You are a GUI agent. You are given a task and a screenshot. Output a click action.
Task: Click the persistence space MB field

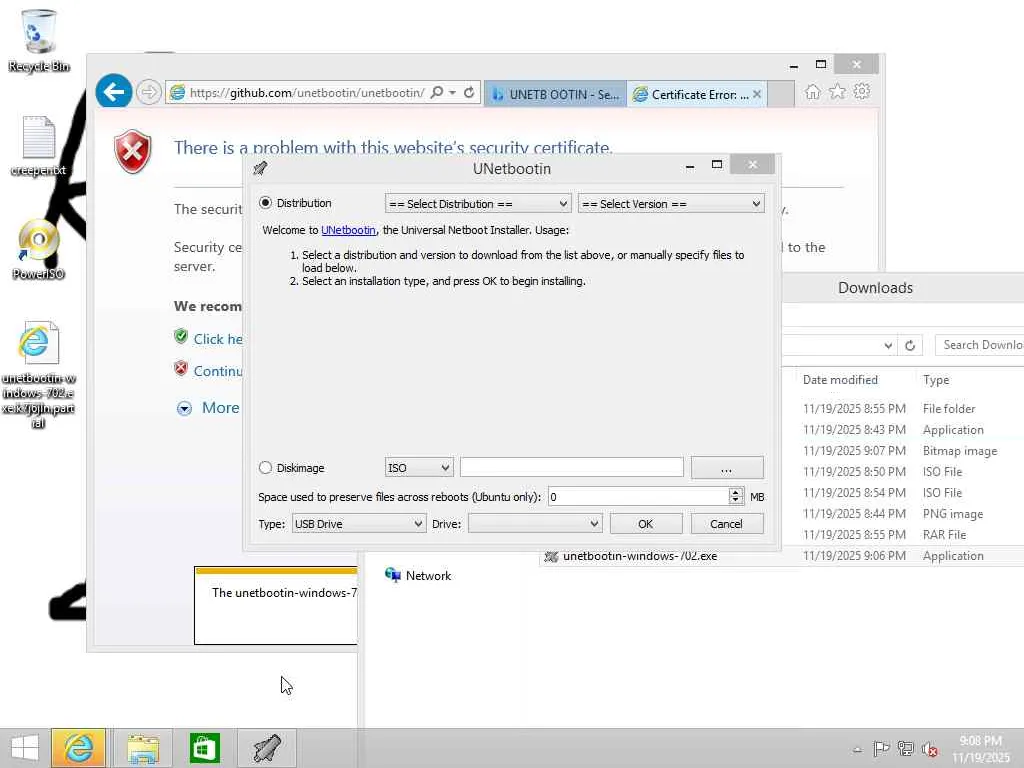(x=638, y=497)
